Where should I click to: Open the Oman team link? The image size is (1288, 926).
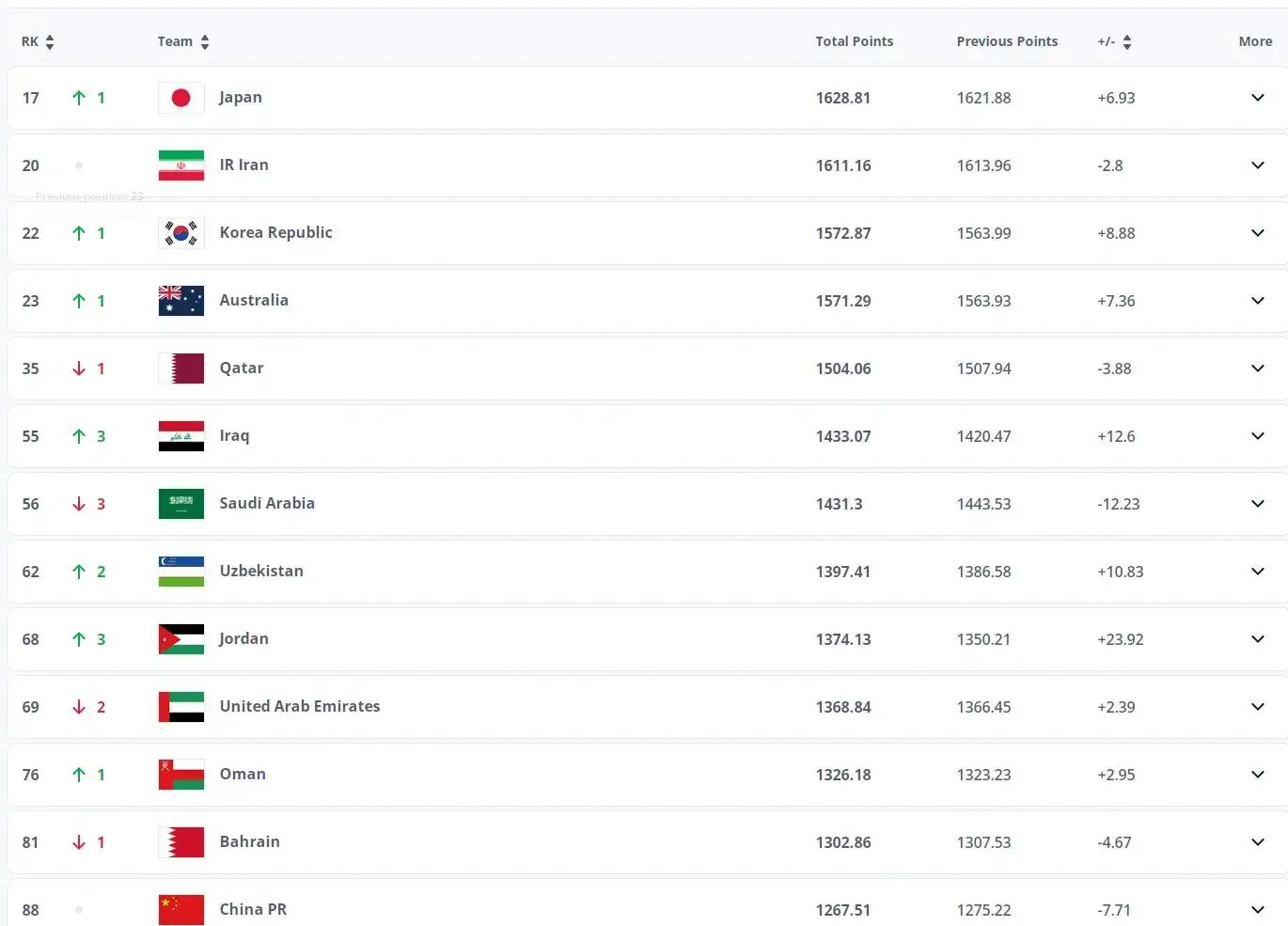click(x=243, y=774)
